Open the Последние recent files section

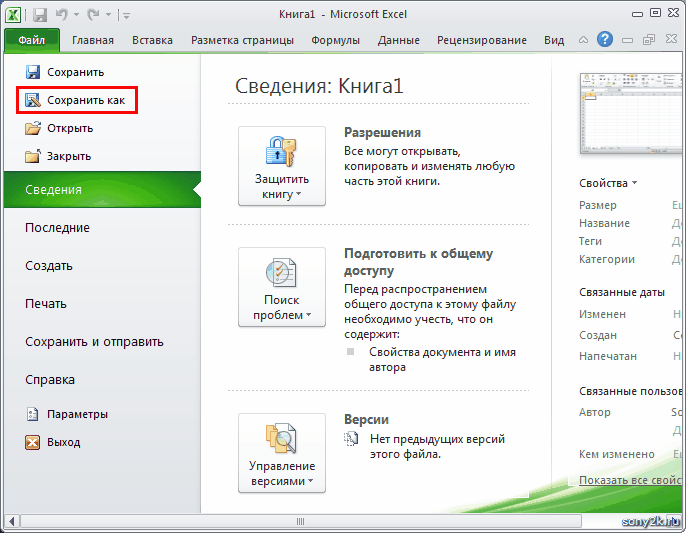[x=57, y=228]
